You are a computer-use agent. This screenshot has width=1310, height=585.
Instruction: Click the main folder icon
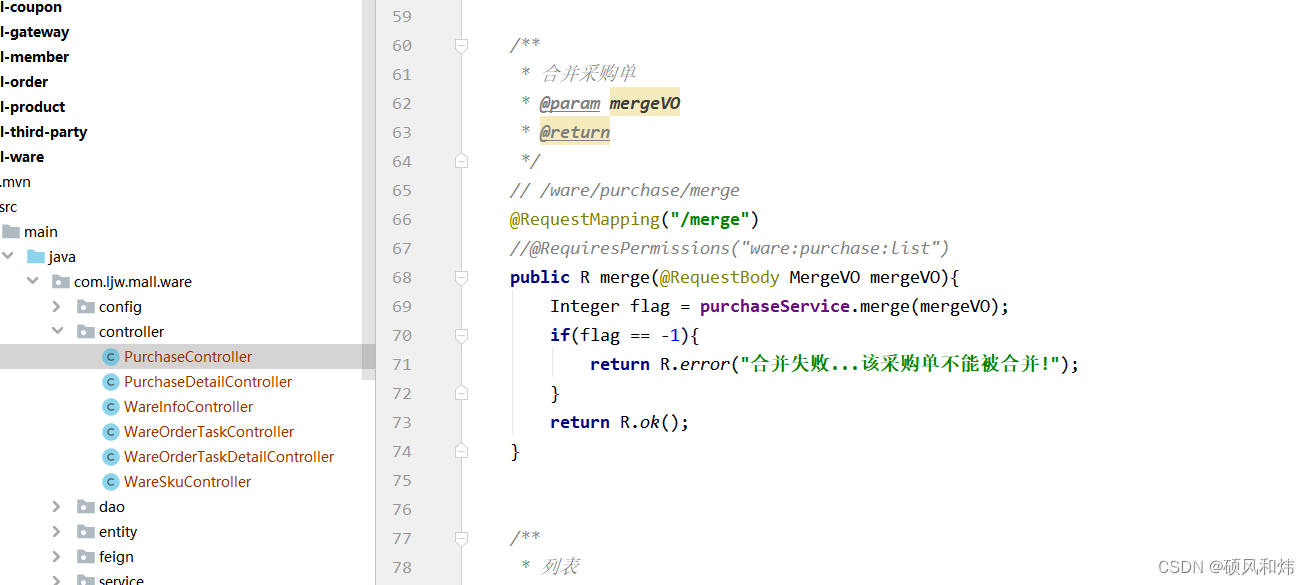tap(11, 232)
